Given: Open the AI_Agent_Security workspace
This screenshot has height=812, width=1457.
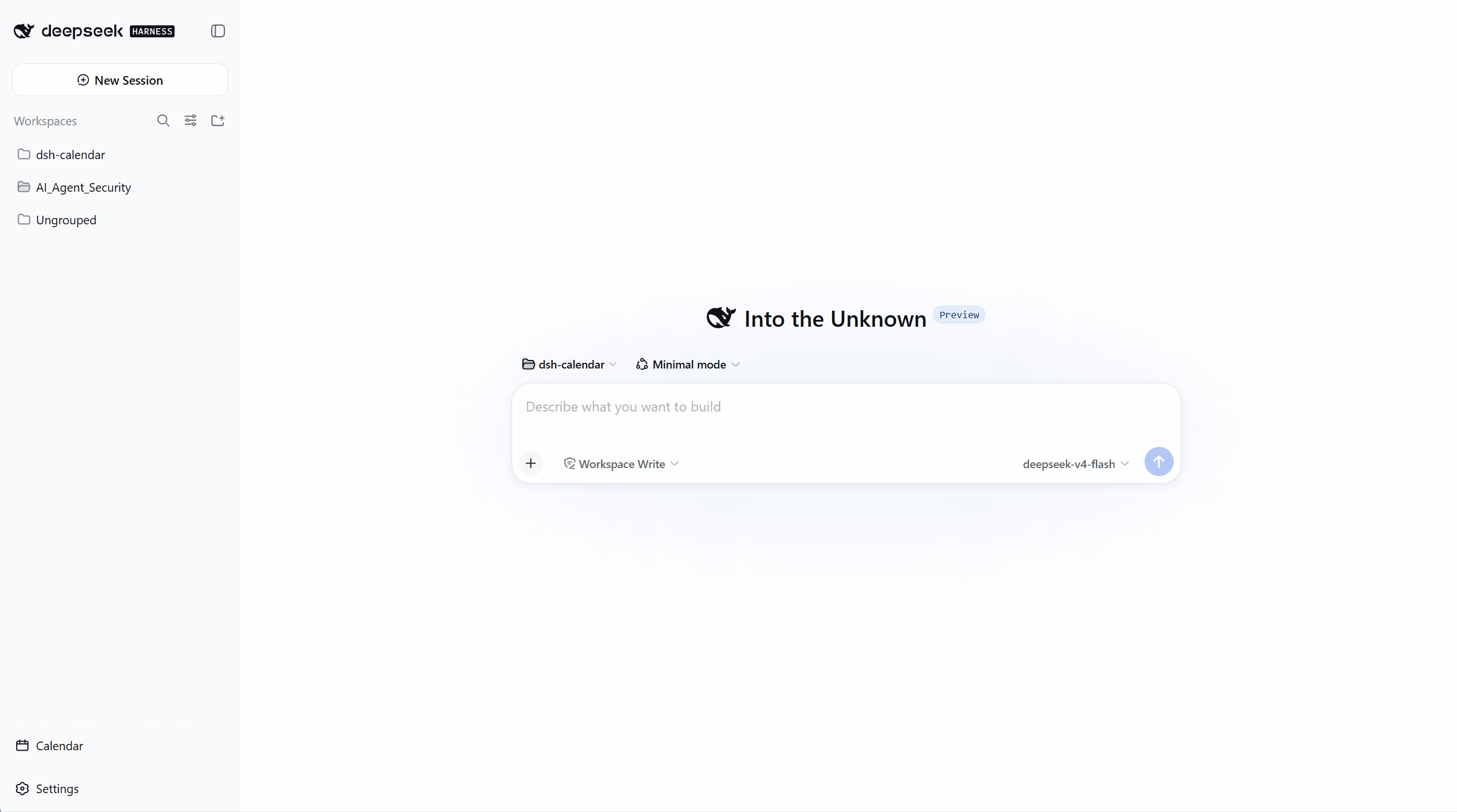Looking at the screenshot, I should point(120,187).
